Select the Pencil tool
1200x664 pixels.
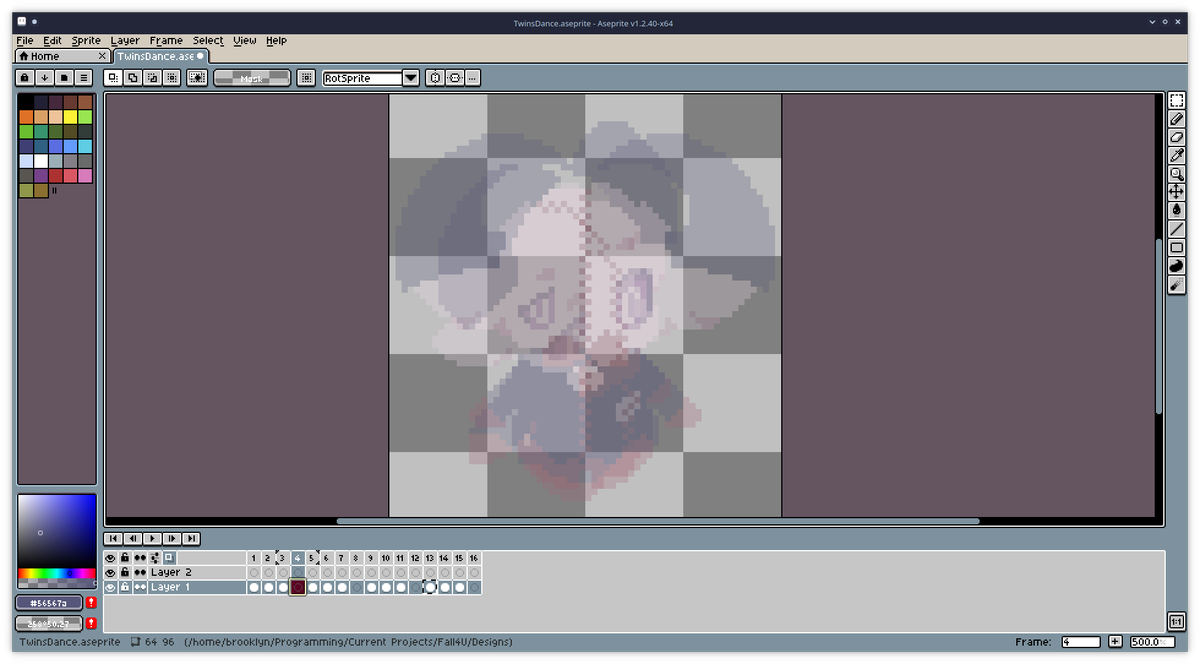pos(1177,119)
